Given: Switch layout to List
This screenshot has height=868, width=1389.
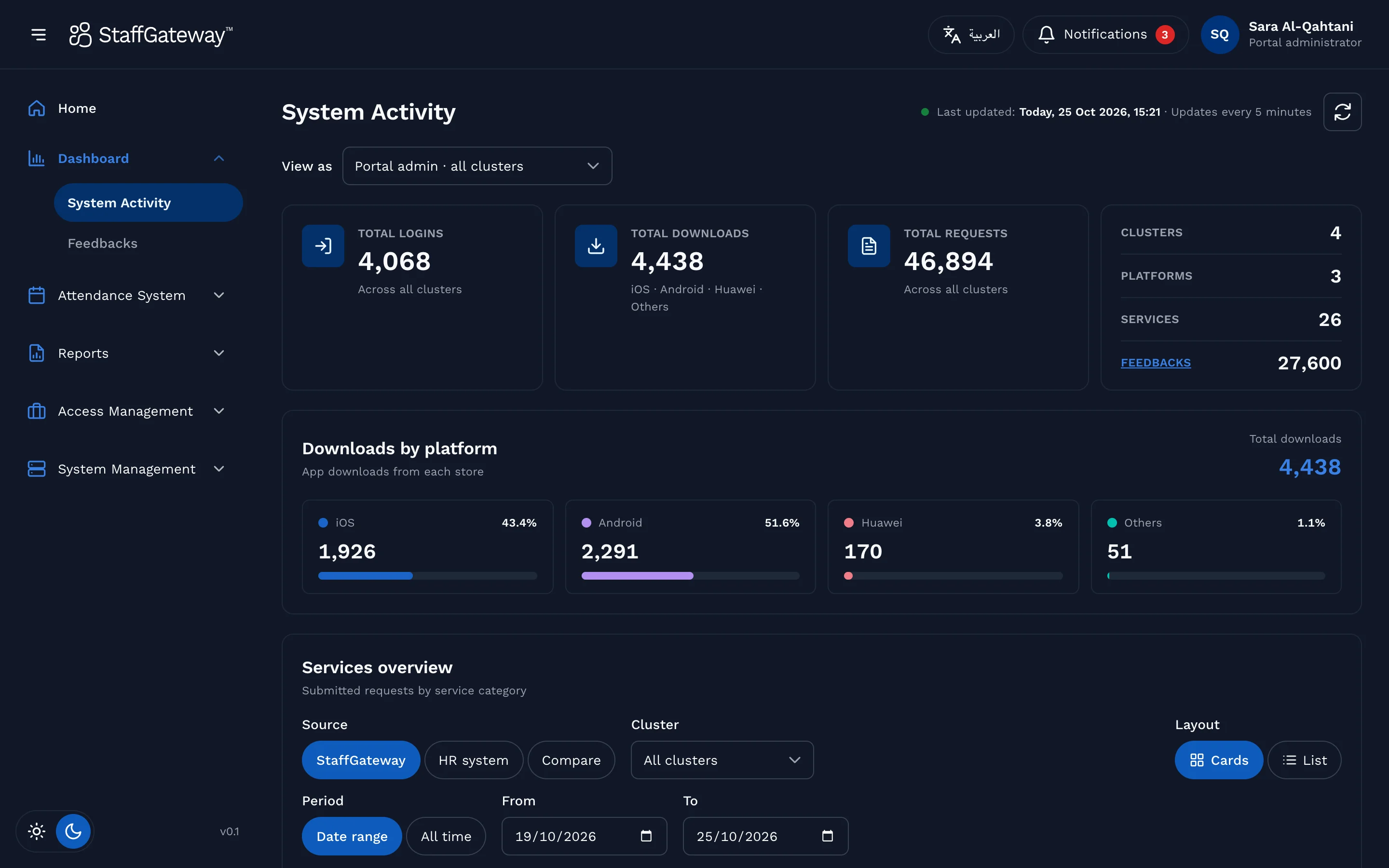Looking at the screenshot, I should coord(1304,760).
